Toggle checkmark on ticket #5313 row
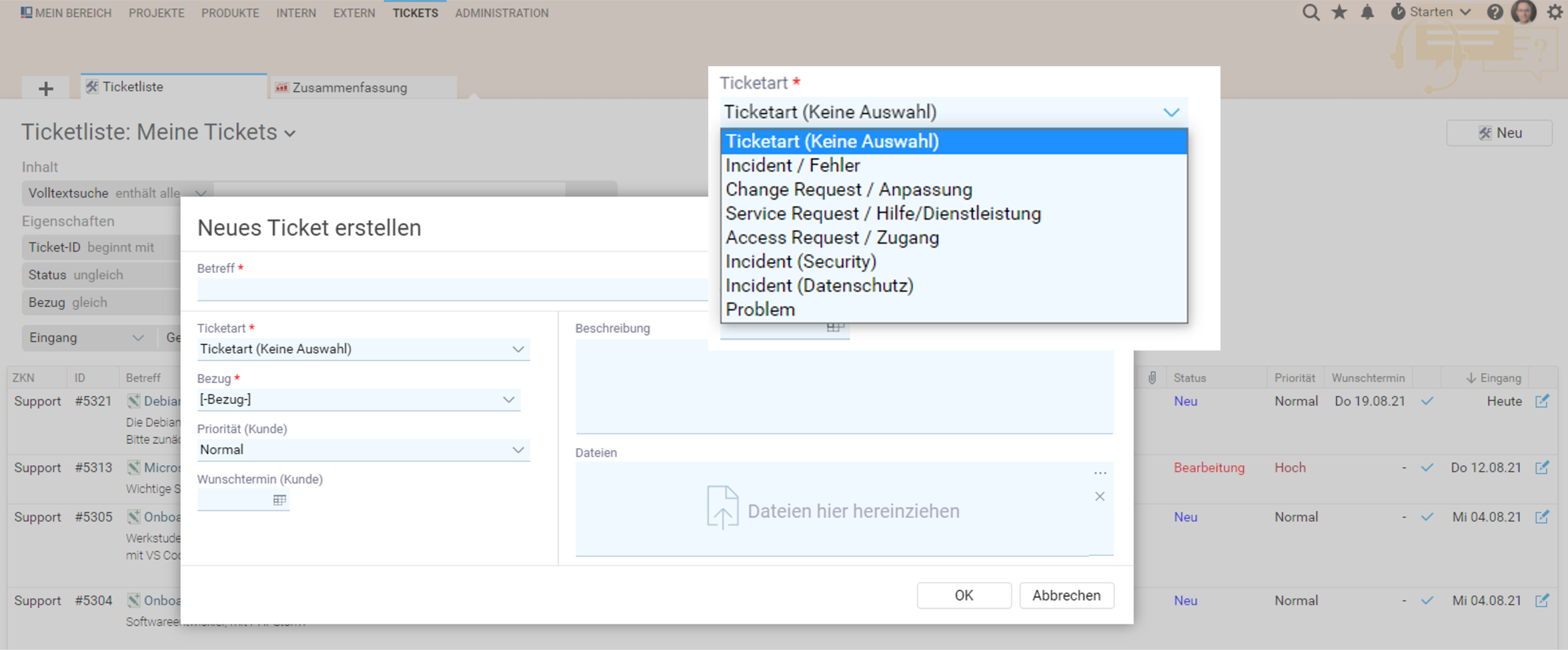The height and width of the screenshot is (650, 1568). click(x=1427, y=468)
